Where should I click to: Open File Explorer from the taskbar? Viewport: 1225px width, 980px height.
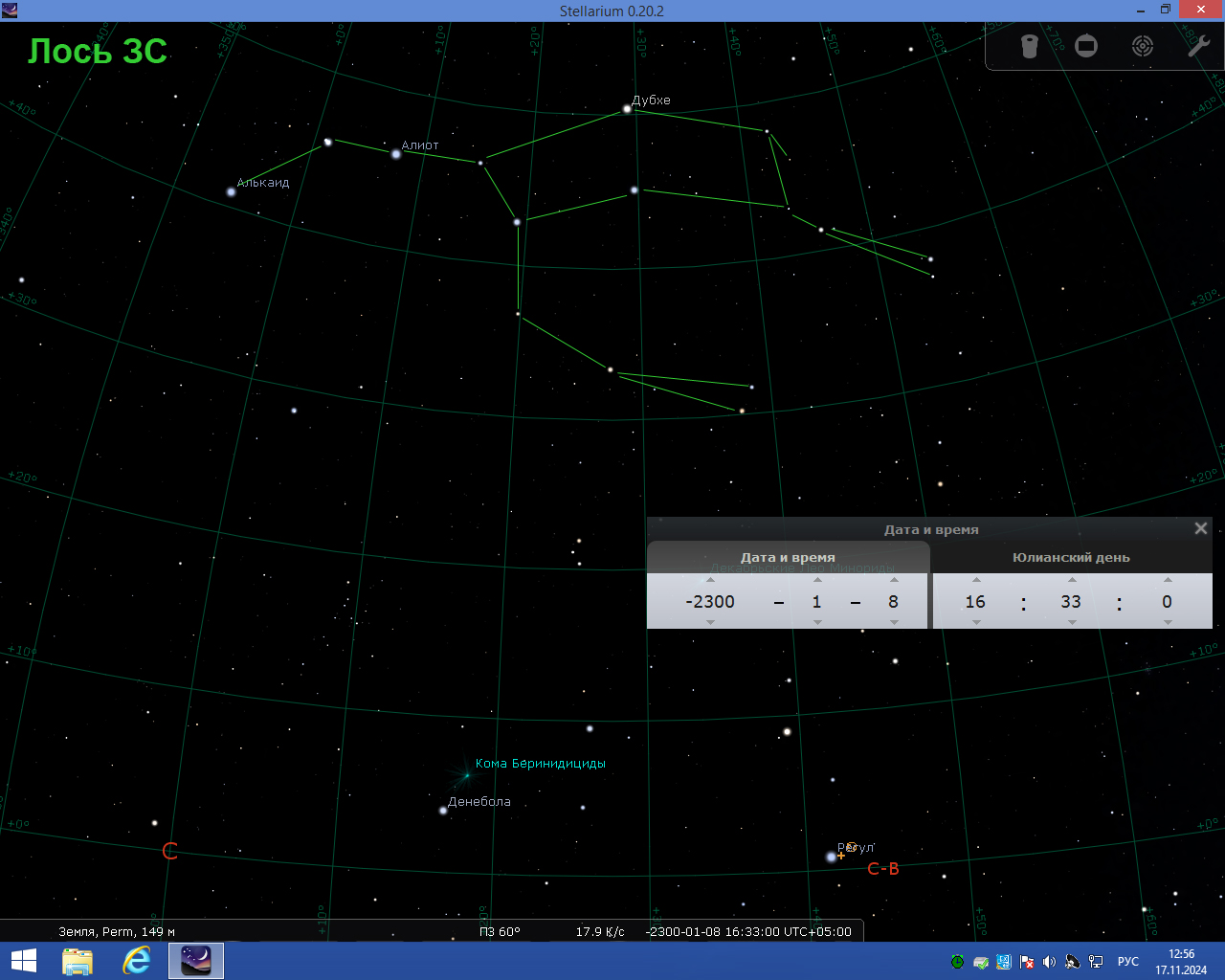coord(78,961)
